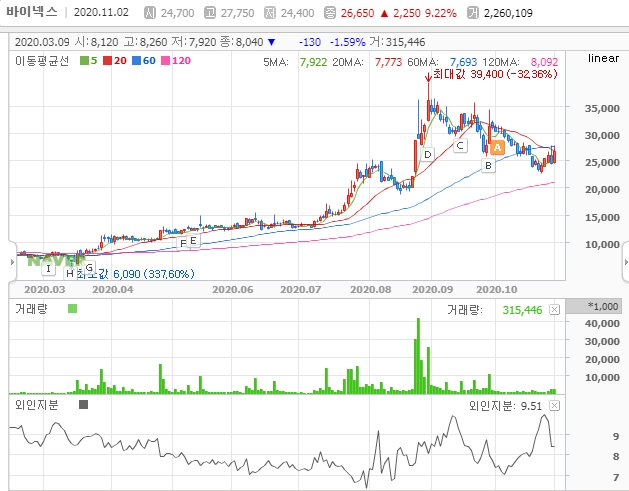This screenshot has height=491, width=629.
Task: Click the date 2020.11.02 in header
Action: 101,12
